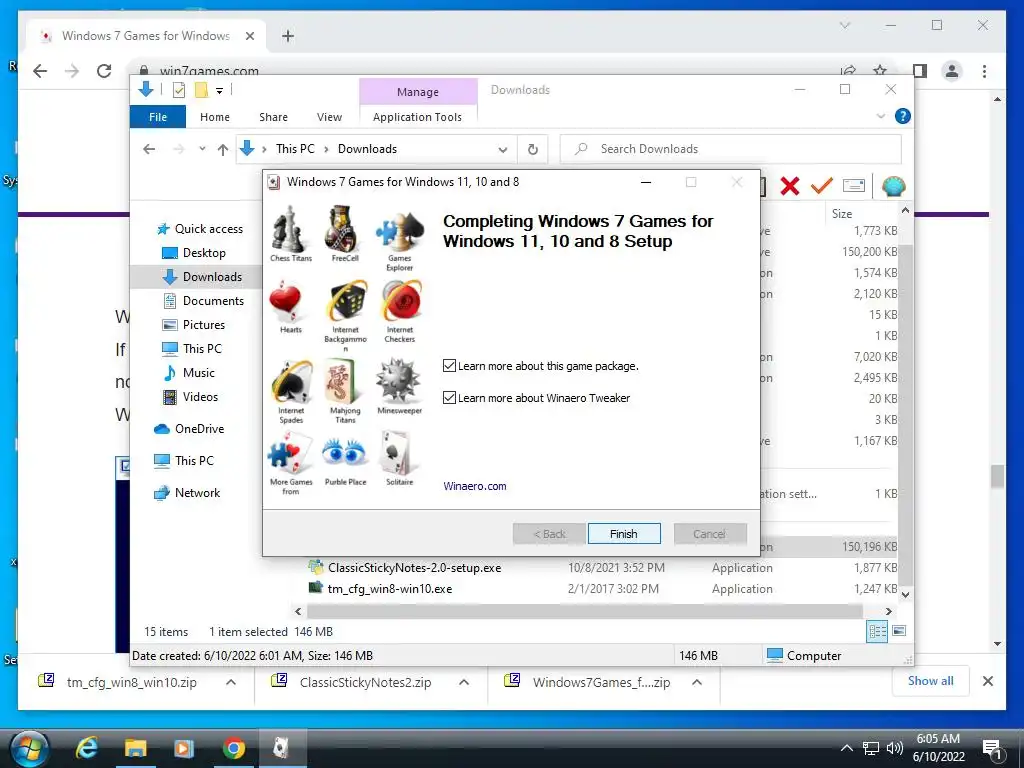
Task: Click the Mahjong Titans icon
Action: pos(344,382)
